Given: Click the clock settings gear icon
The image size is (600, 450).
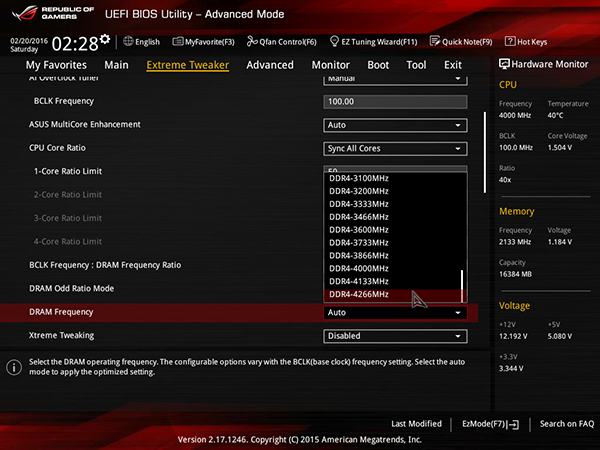Looking at the screenshot, I should 105,39.
